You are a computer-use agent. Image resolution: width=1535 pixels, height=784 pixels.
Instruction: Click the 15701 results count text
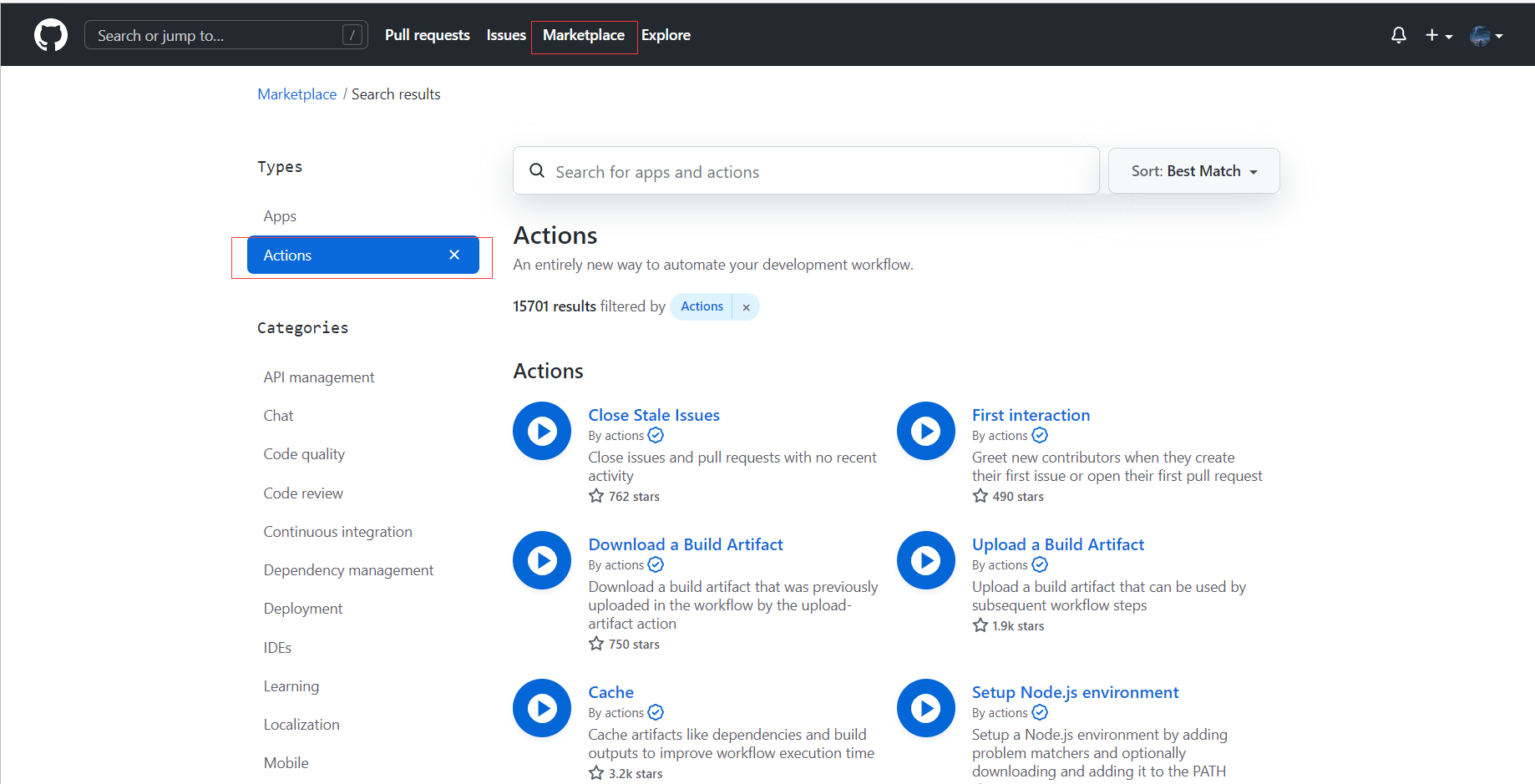[x=555, y=306]
